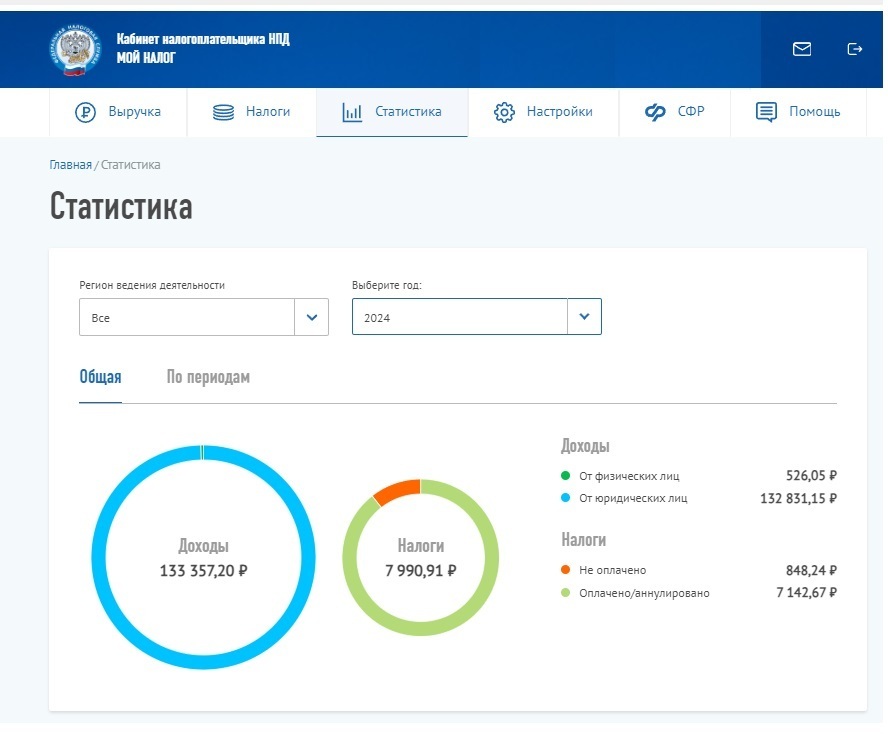Click the coin stack icon beside Налоги
The width and height of the screenshot is (888, 734).
tap(223, 112)
